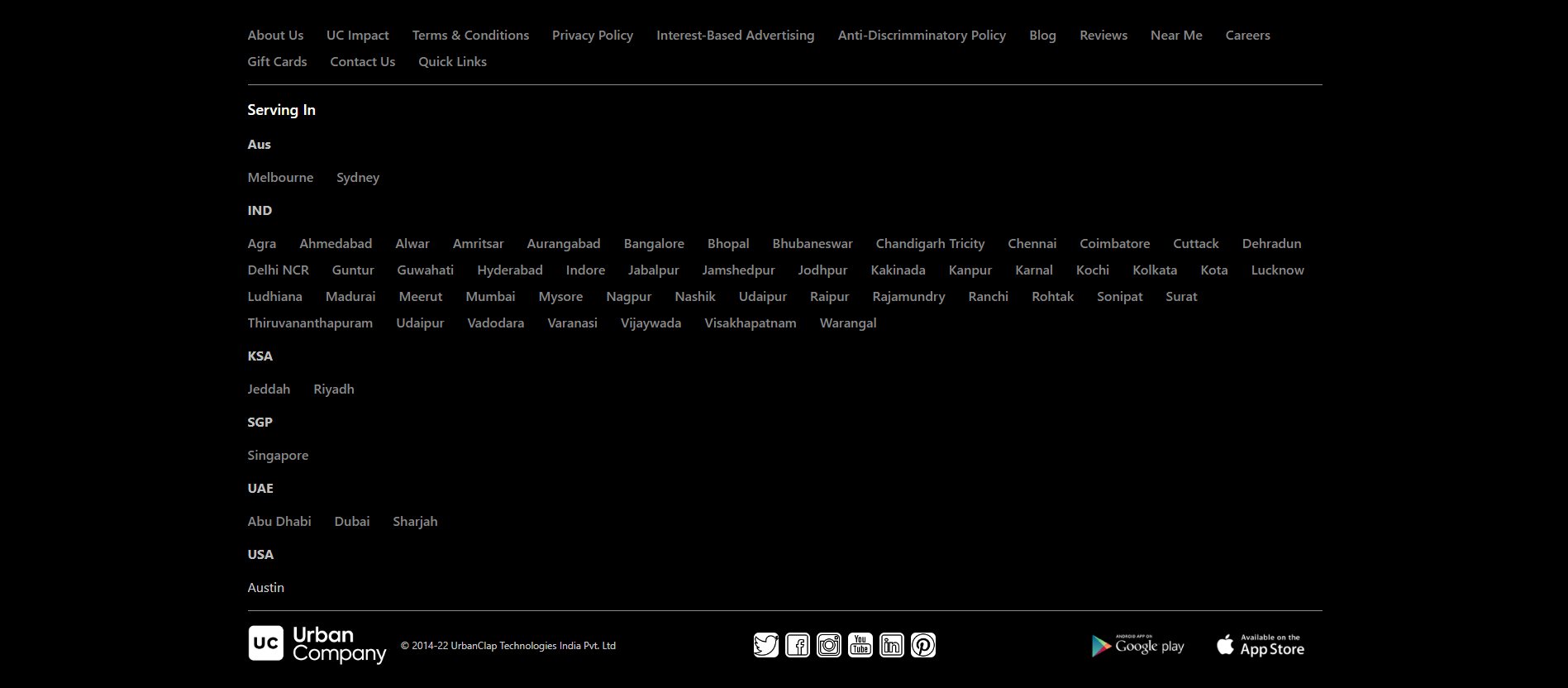
Task: Choose Delhi NCR
Action: tap(278, 270)
